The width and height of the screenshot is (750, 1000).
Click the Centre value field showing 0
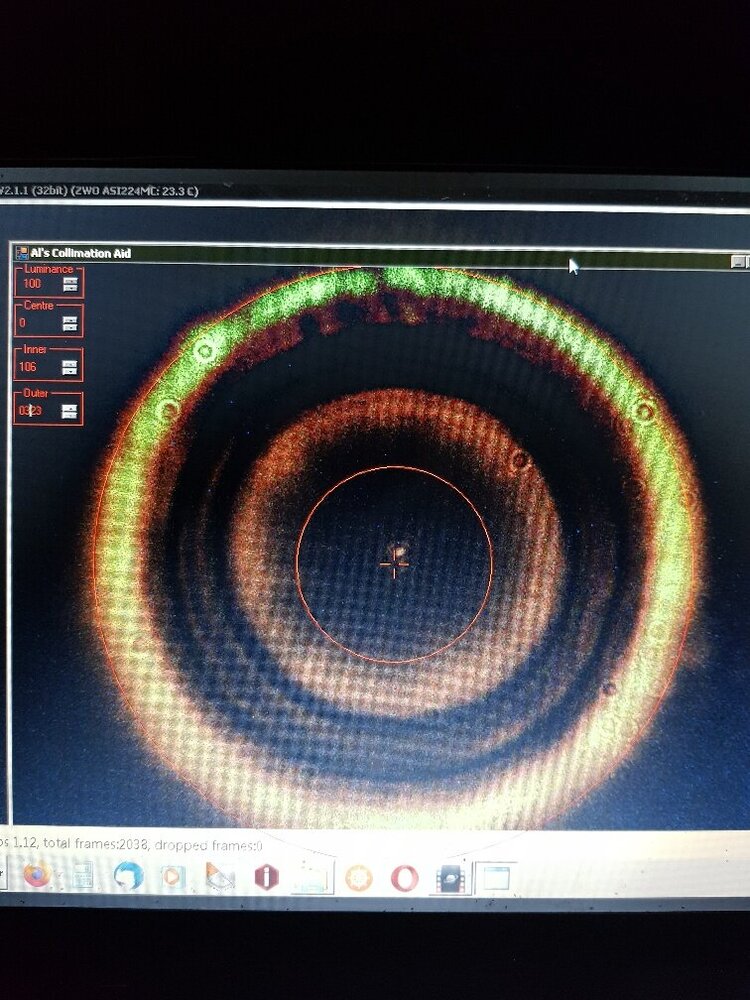click(x=39, y=323)
